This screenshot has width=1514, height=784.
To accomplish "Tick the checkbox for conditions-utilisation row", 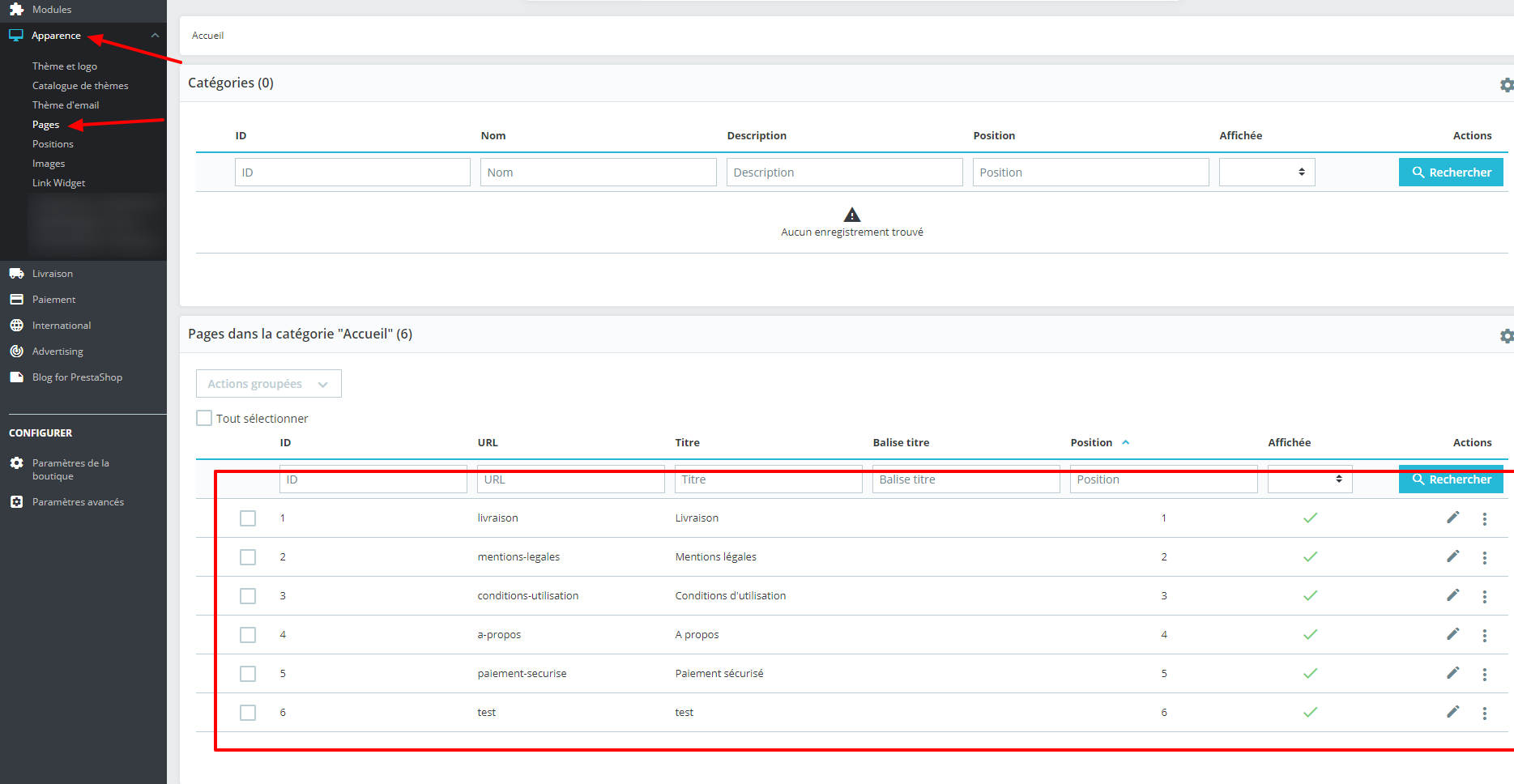I will pos(248,596).
